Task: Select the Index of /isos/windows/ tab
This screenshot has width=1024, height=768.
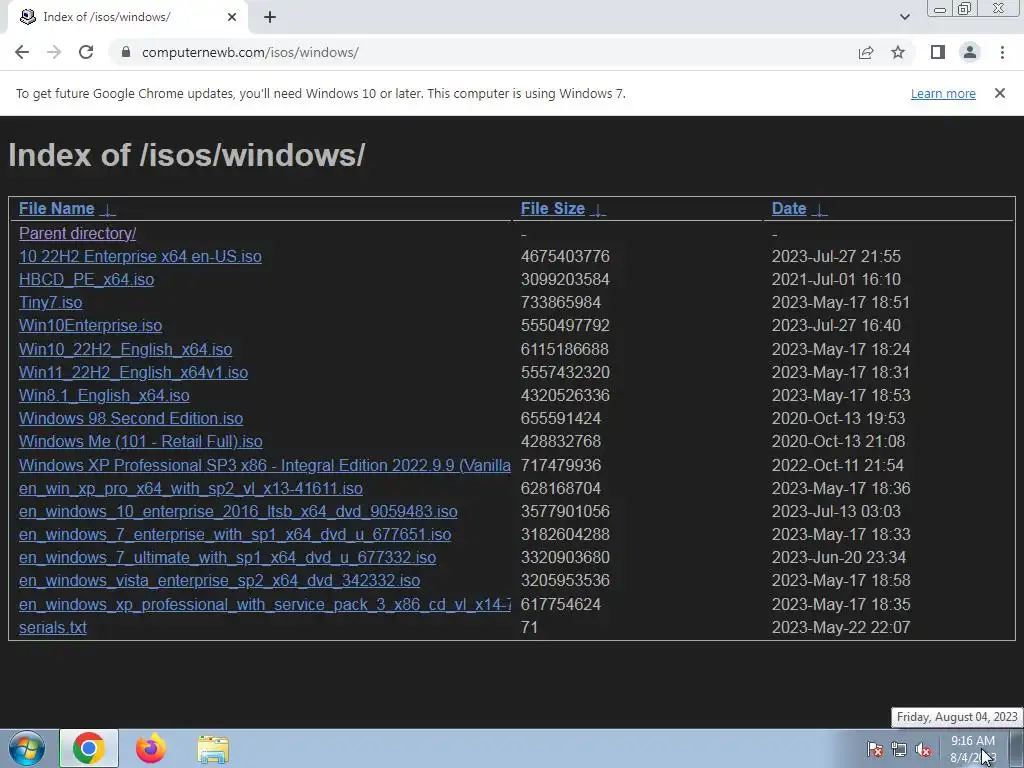Action: coord(127,17)
